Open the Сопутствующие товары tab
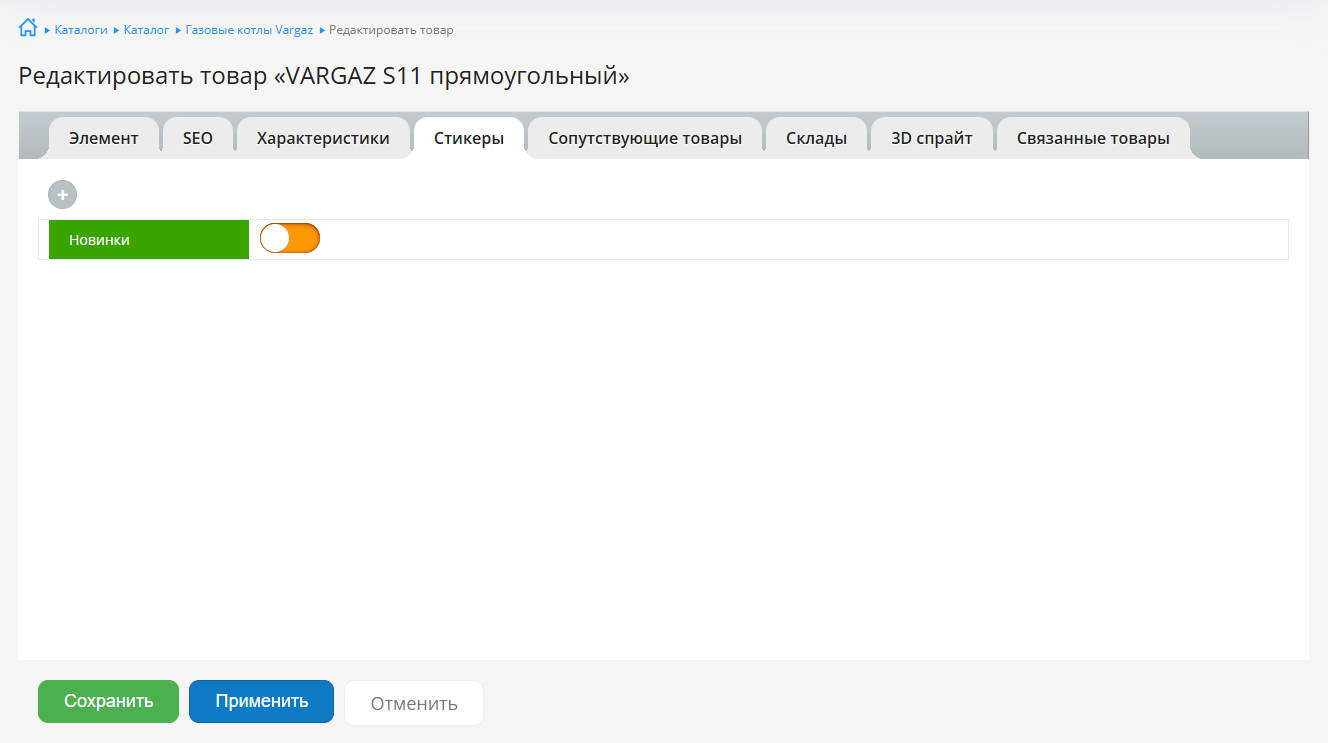The height and width of the screenshot is (743, 1328). pyautogui.click(x=645, y=138)
